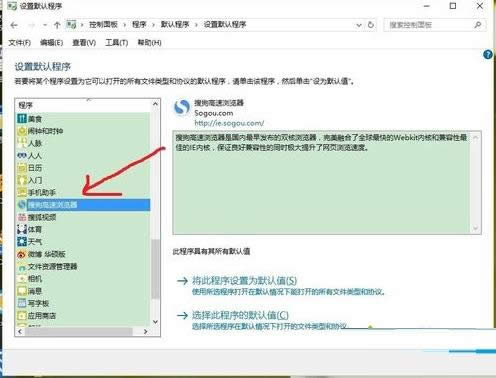Click the 文件资源管理器 folder icon
The image size is (496, 378).
pyautogui.click(x=22, y=266)
